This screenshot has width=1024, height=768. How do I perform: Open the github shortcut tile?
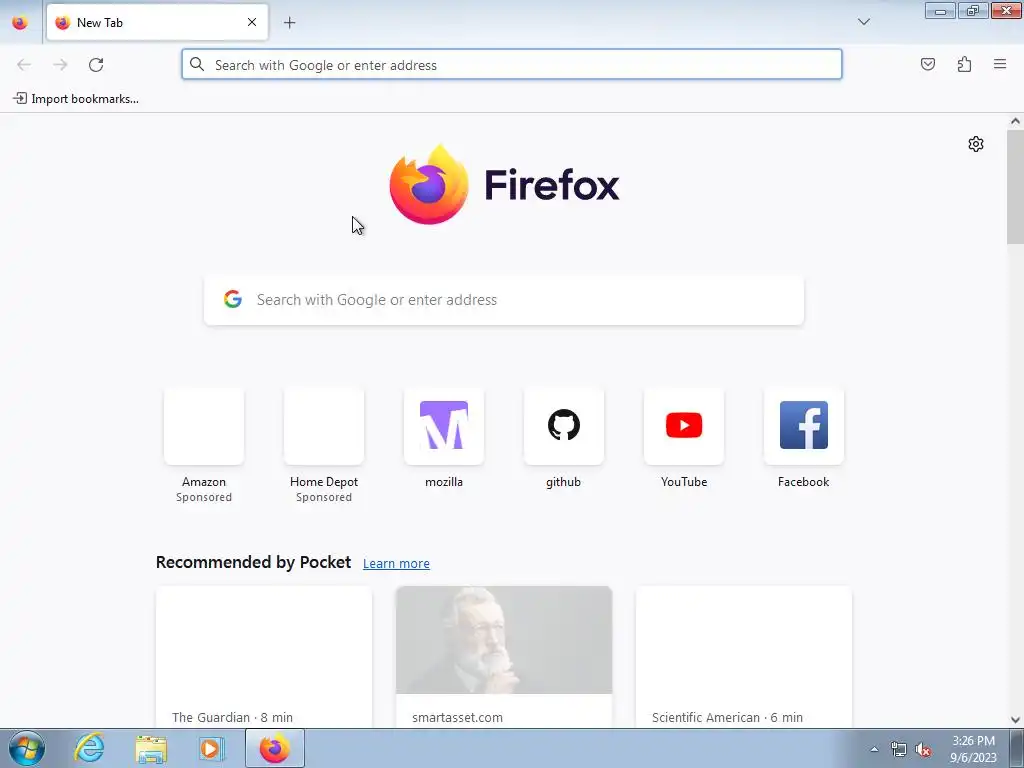click(x=564, y=440)
